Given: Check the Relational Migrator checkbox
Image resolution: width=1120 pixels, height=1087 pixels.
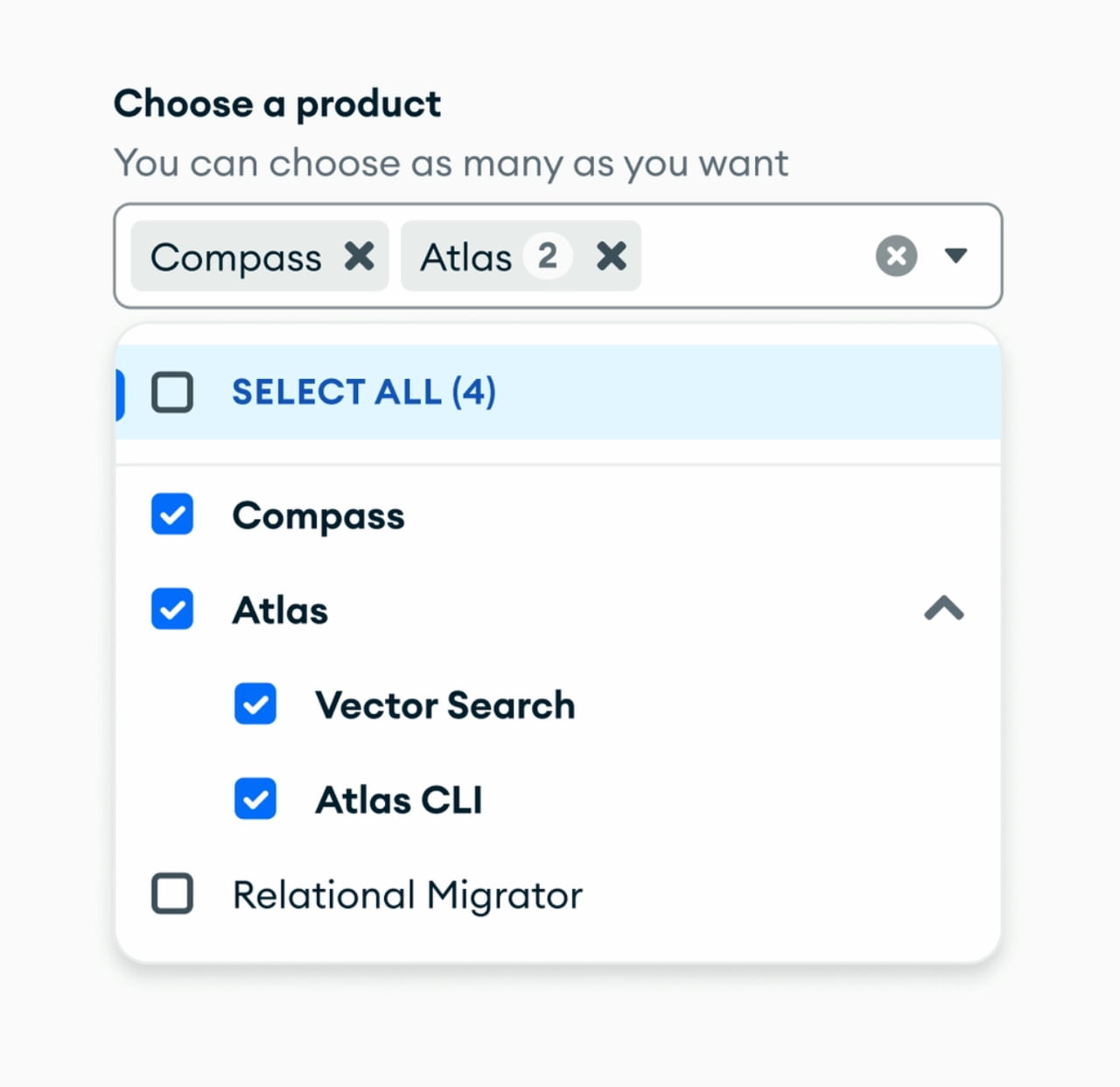Looking at the screenshot, I should click(x=172, y=894).
